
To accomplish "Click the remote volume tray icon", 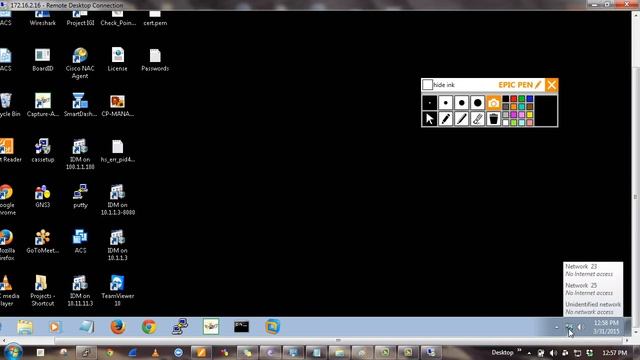I will (580, 327).
